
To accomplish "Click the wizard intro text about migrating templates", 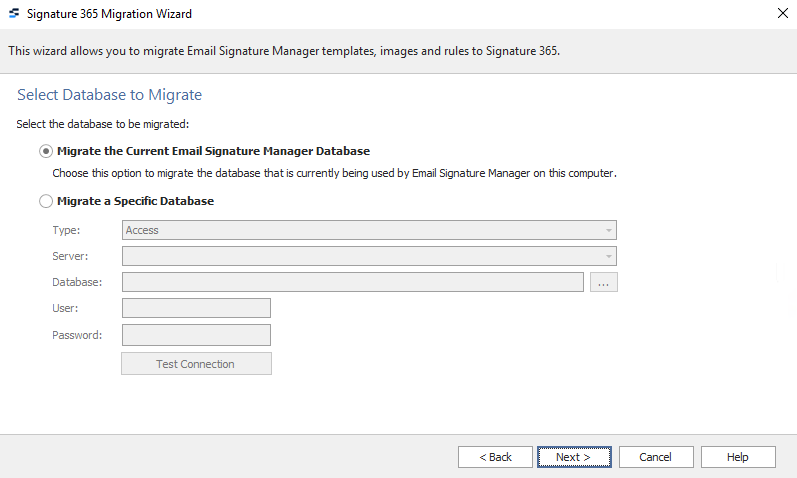I will (x=284, y=51).
